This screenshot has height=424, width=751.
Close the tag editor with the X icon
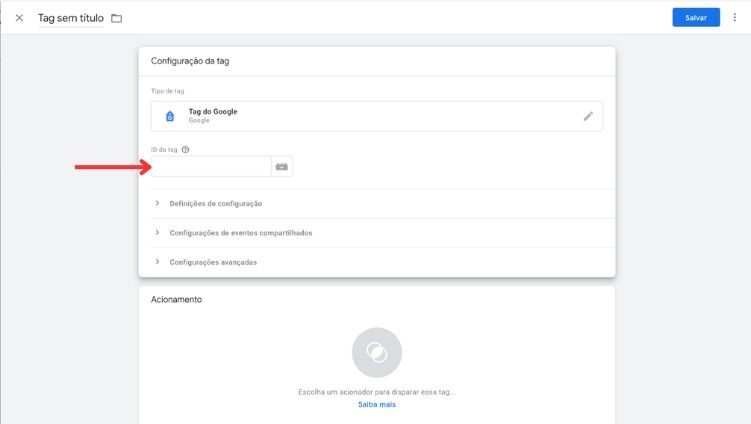(19, 18)
